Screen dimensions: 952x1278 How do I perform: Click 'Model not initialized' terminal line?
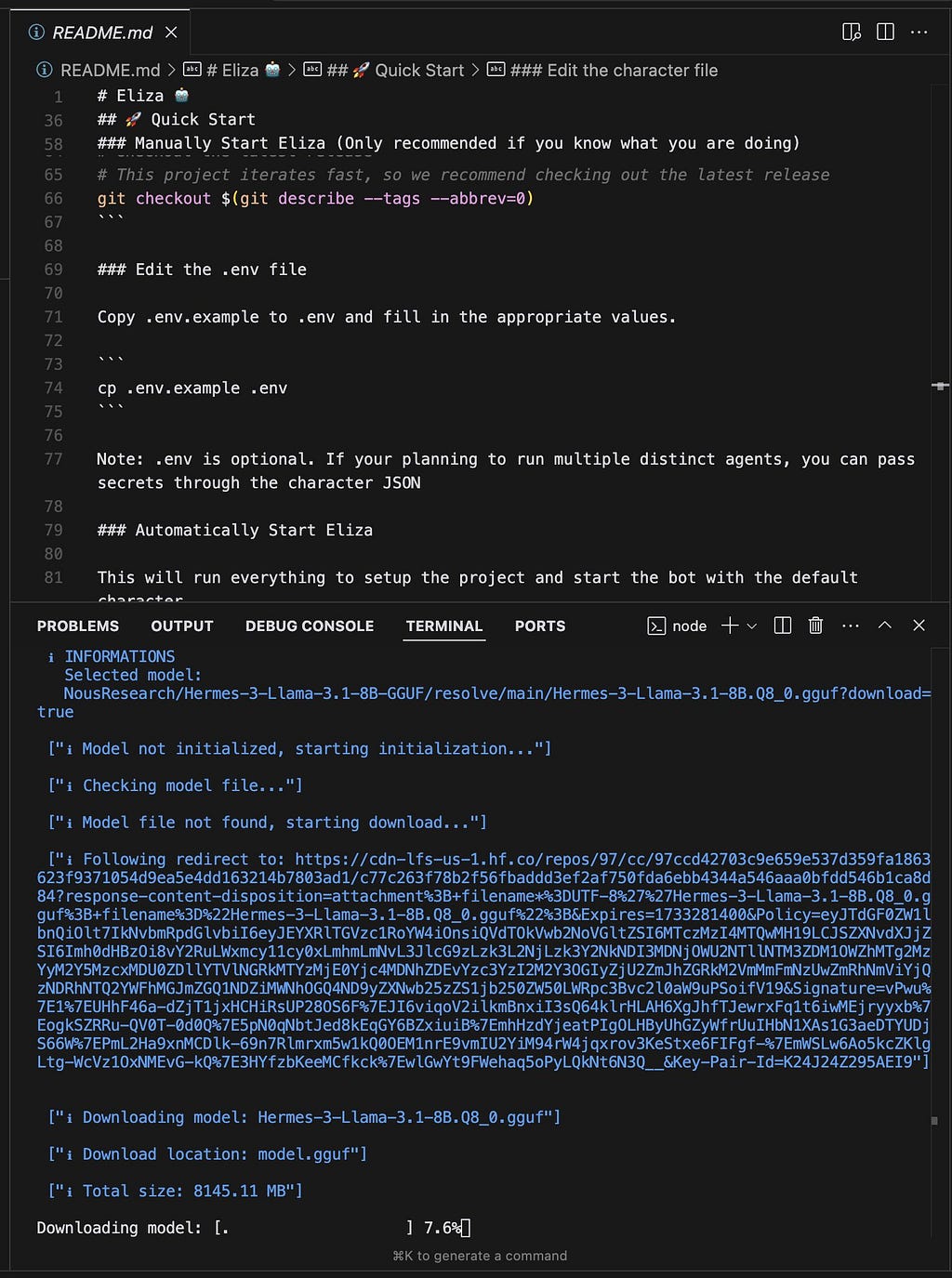tap(299, 749)
